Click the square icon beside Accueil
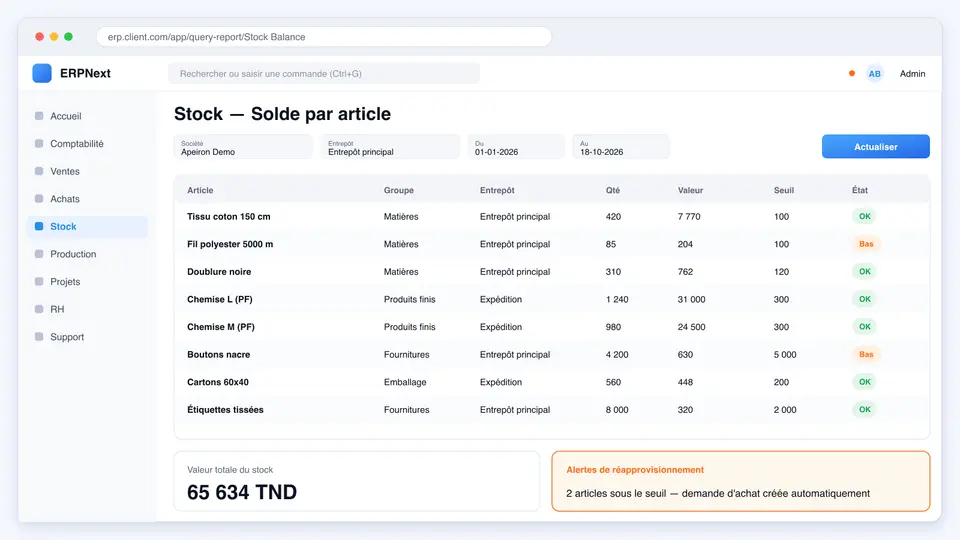960x540 pixels. (x=39, y=116)
